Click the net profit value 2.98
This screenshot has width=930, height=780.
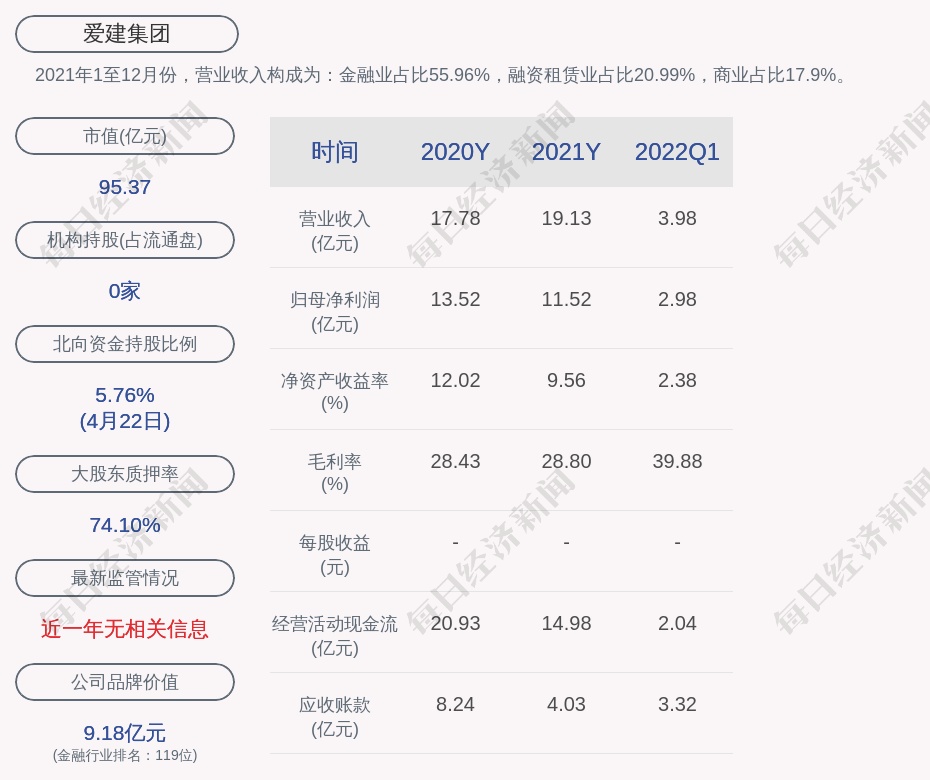tap(677, 300)
